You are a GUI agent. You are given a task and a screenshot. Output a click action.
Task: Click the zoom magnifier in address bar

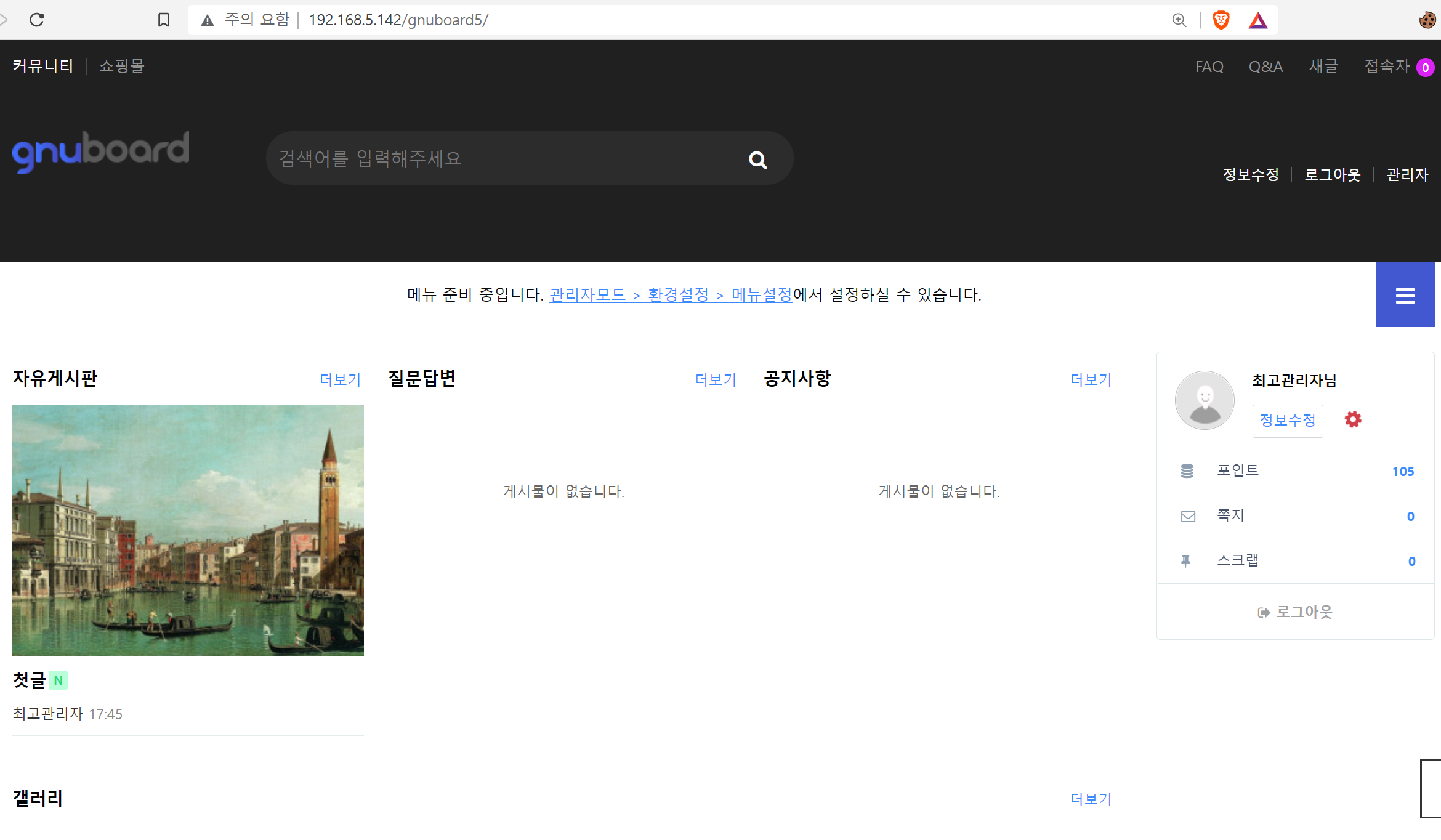[1179, 20]
